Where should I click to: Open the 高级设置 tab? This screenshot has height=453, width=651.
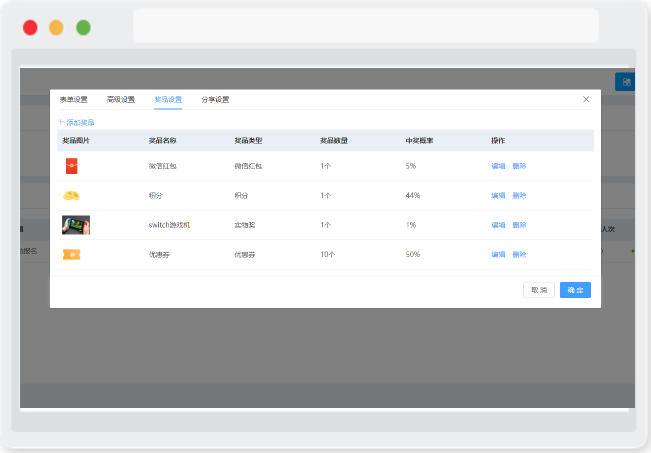pyautogui.click(x=121, y=100)
